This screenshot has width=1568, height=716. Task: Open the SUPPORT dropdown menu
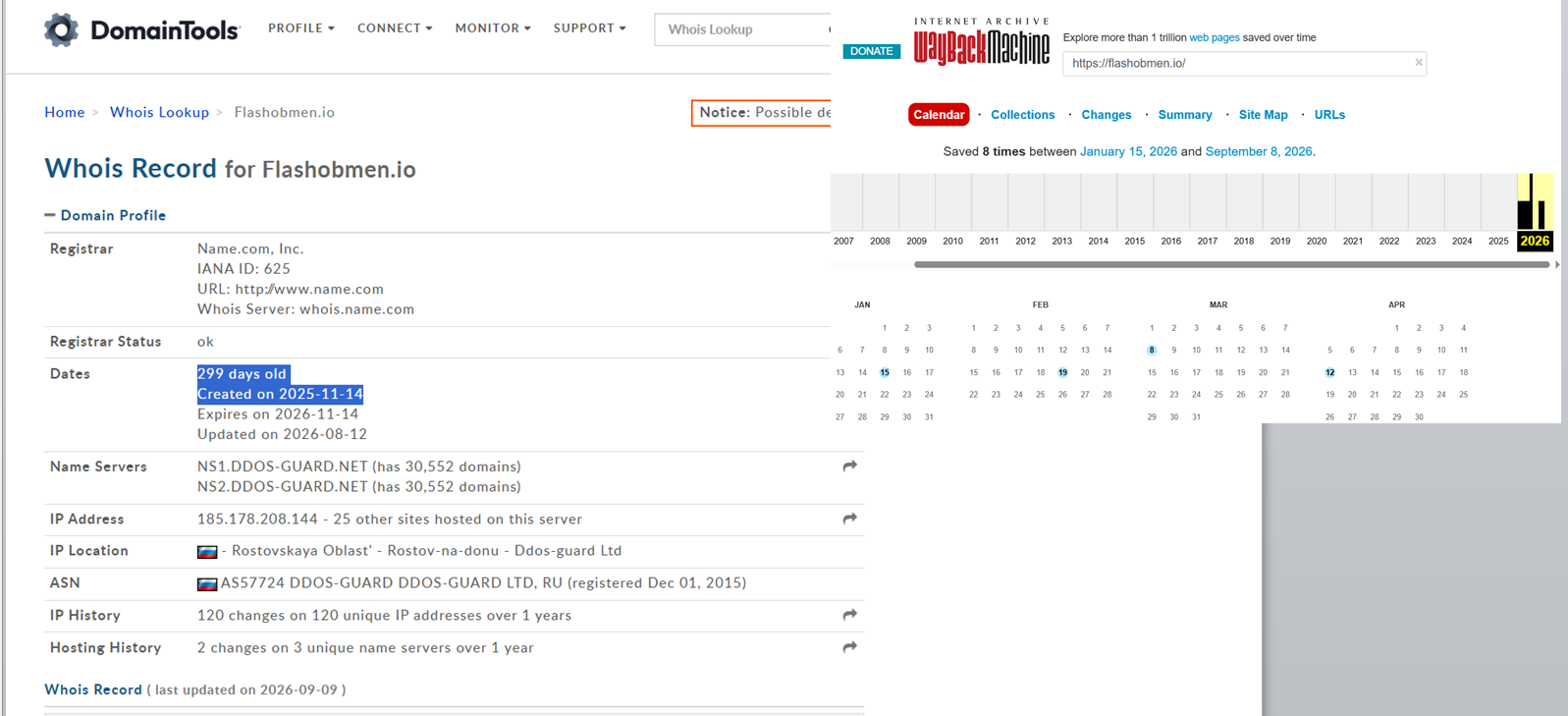click(589, 28)
